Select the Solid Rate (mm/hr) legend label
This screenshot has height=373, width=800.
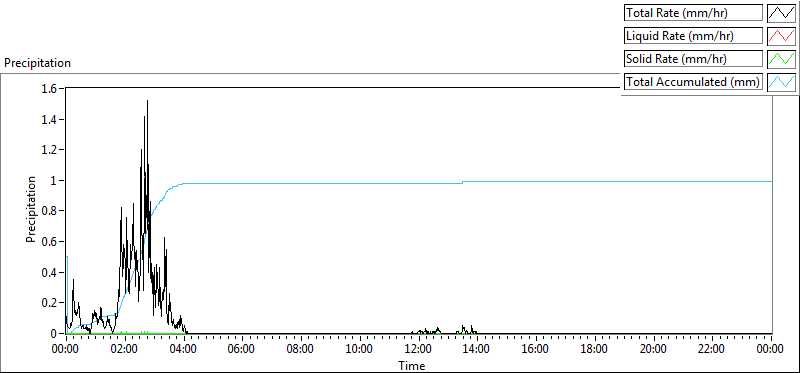(694, 59)
